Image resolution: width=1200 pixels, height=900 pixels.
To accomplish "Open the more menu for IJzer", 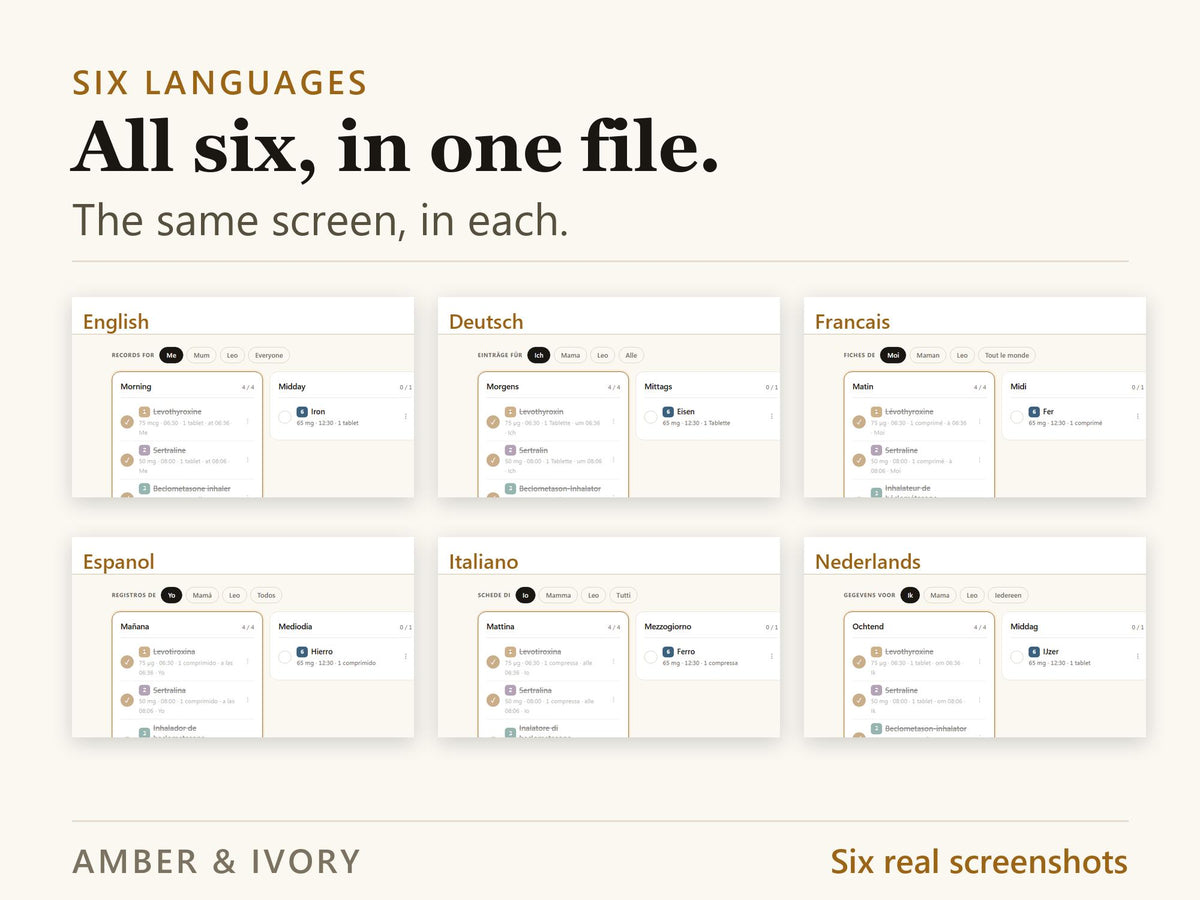I will [1137, 657].
